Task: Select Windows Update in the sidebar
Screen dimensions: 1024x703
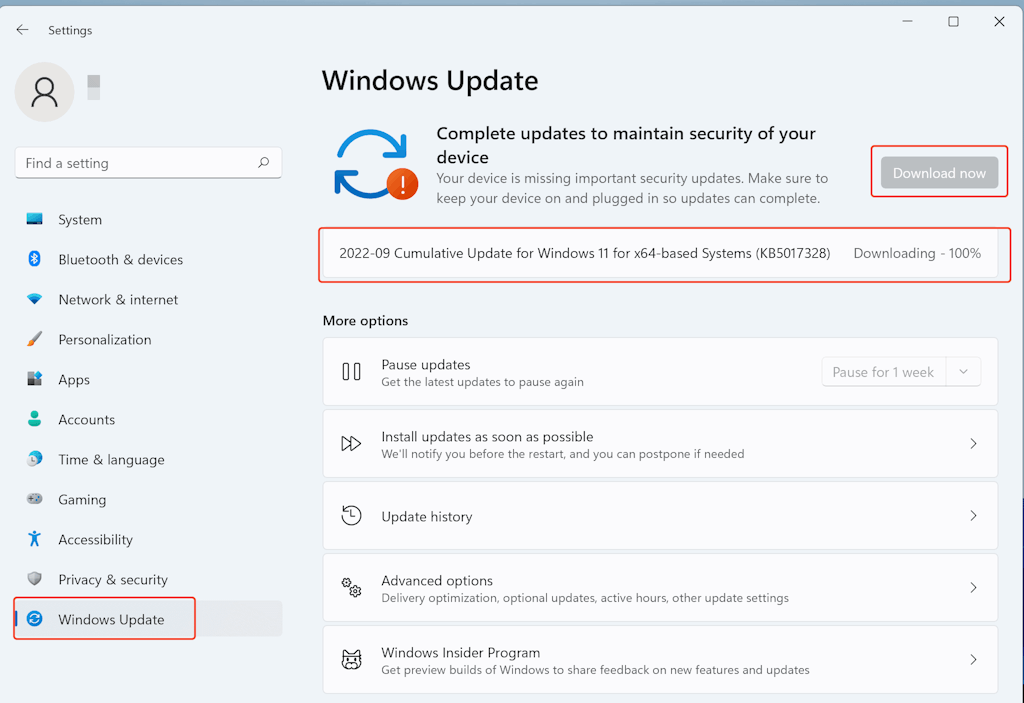Action: (148, 619)
